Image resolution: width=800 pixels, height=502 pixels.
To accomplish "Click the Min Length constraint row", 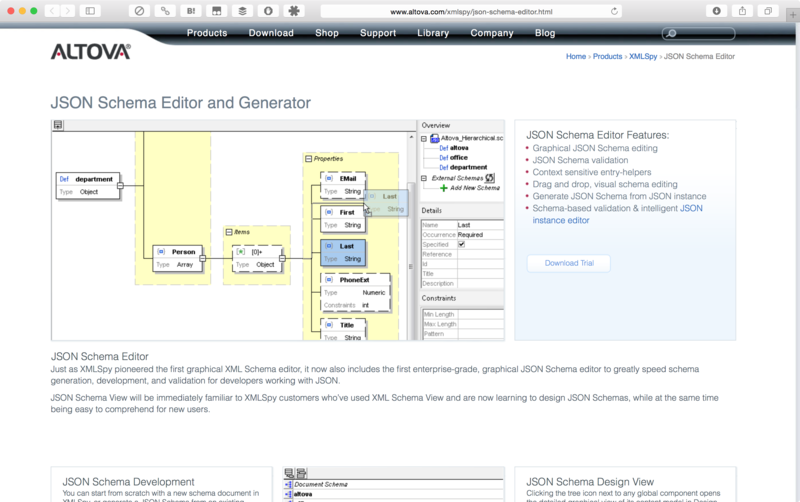I will point(463,314).
